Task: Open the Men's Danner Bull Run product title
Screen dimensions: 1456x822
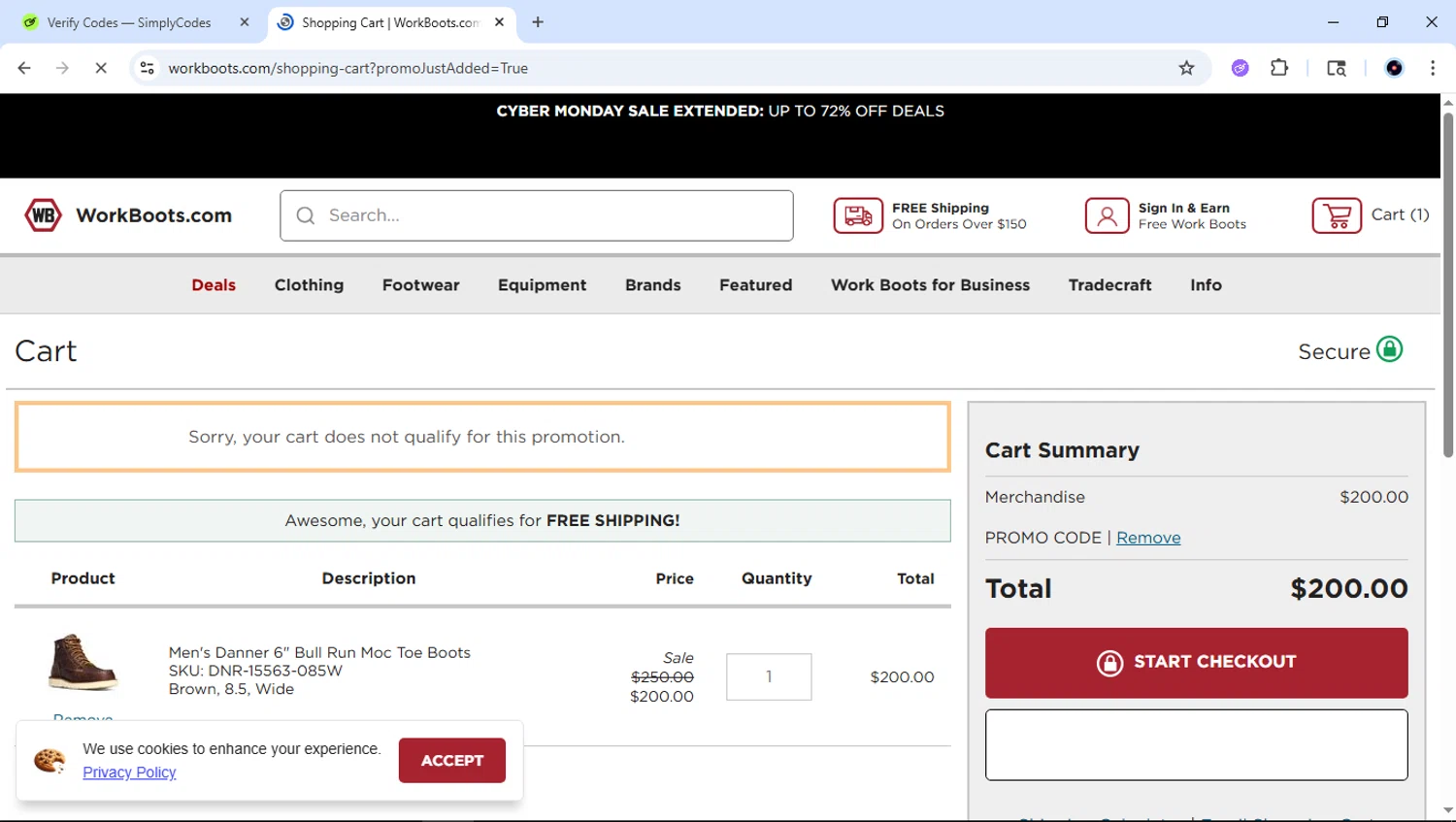Action: (319, 652)
